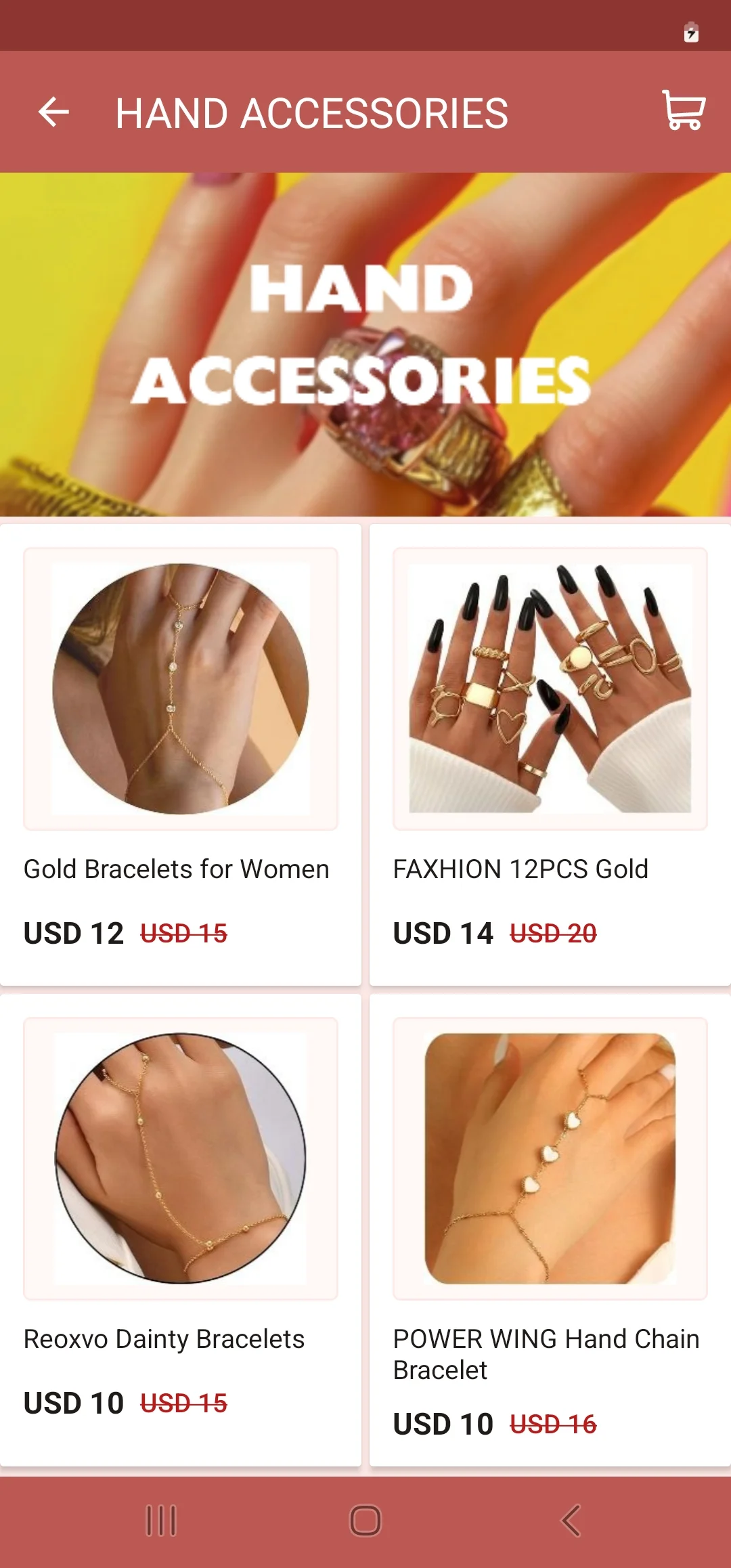Tap the USD 12 price label
The width and height of the screenshot is (731, 1568).
(x=74, y=934)
